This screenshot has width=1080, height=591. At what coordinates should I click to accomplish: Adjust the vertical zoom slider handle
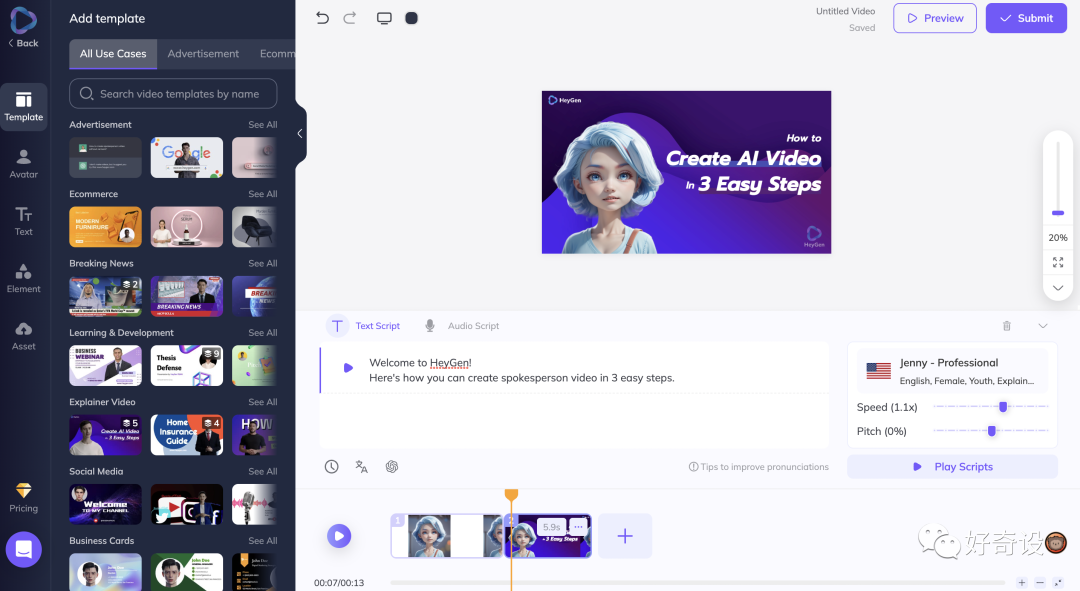[1058, 213]
